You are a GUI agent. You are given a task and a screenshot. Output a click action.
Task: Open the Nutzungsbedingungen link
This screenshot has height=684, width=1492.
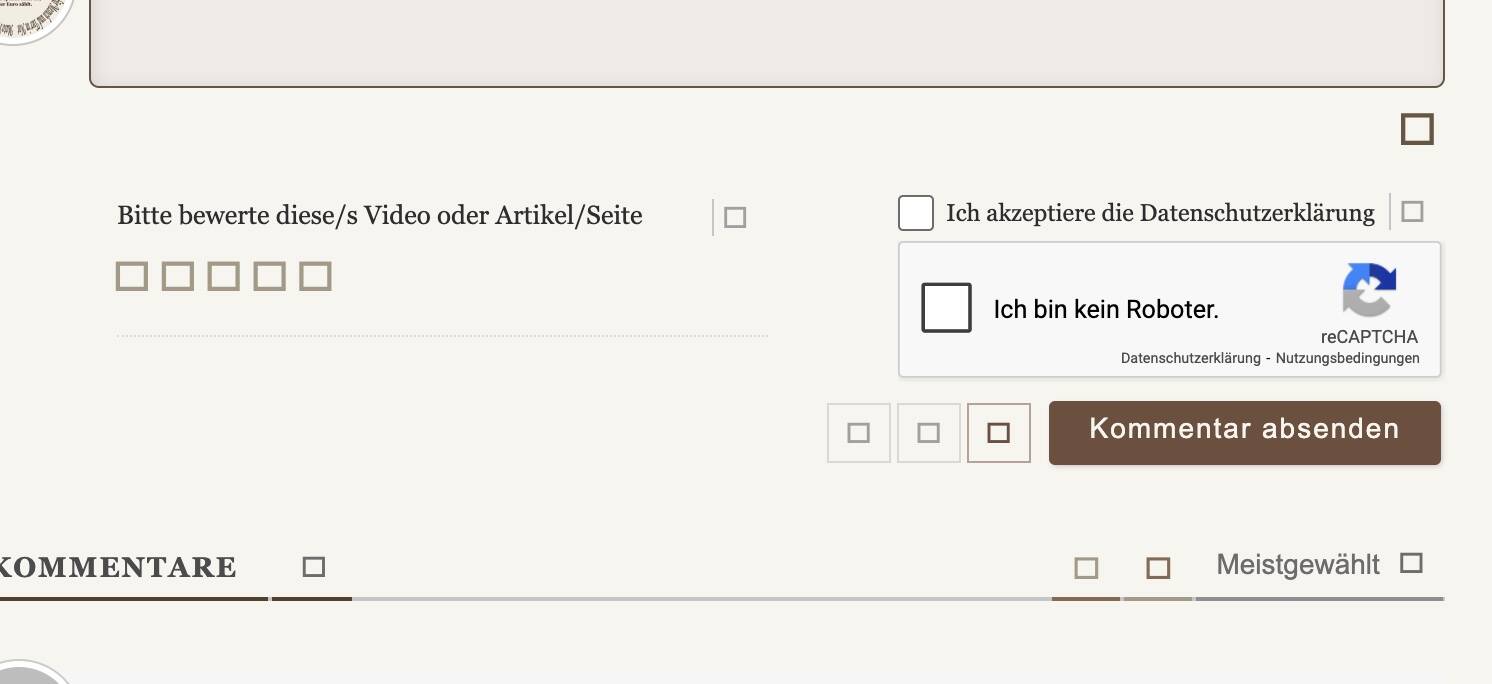(1348, 358)
